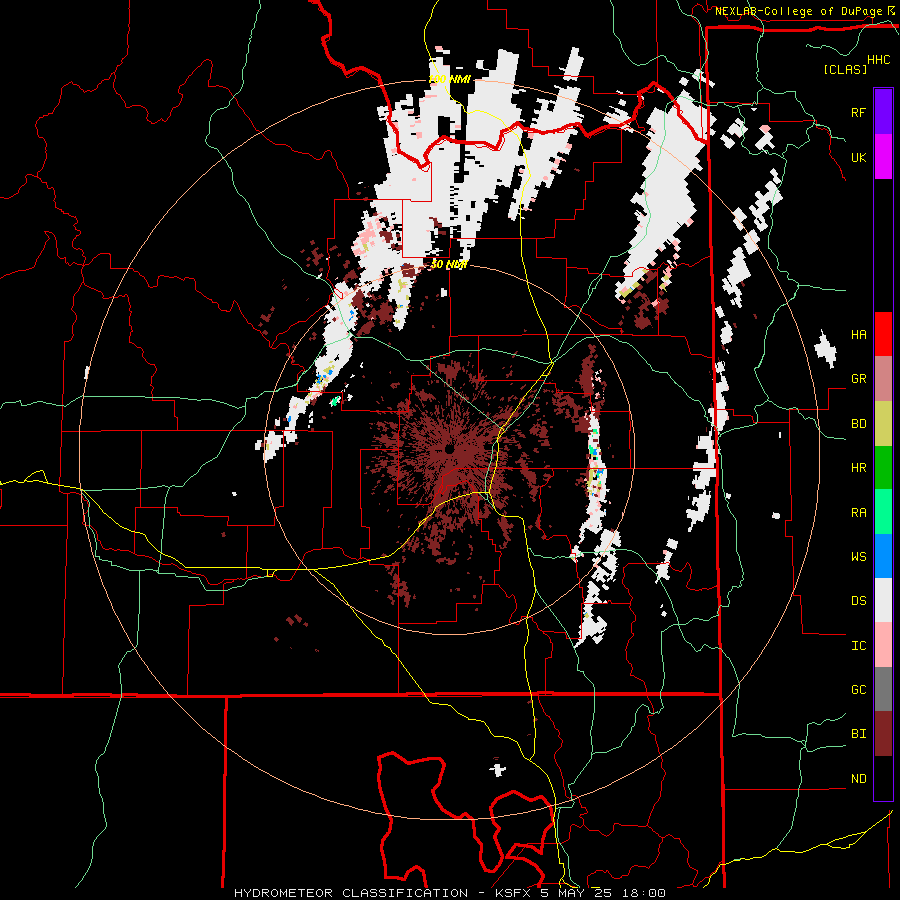The height and width of the screenshot is (900, 900).
Task: Click the 100 NMI range ring label
Action: pyautogui.click(x=449, y=79)
